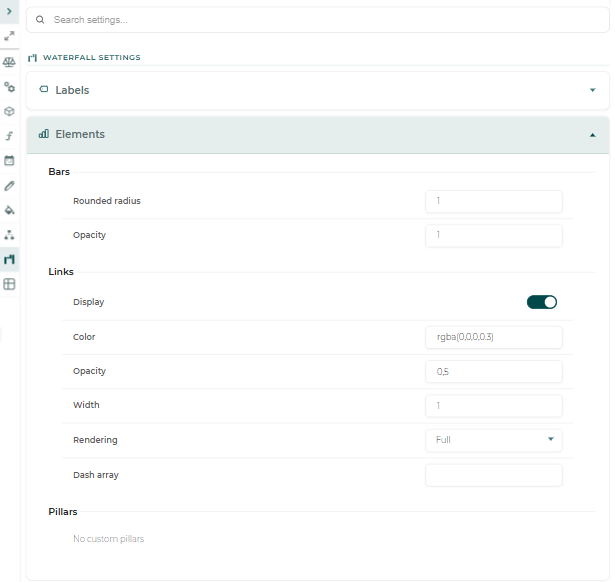Open the cube sidebar icon
The height and width of the screenshot is (582, 615).
click(x=9, y=111)
